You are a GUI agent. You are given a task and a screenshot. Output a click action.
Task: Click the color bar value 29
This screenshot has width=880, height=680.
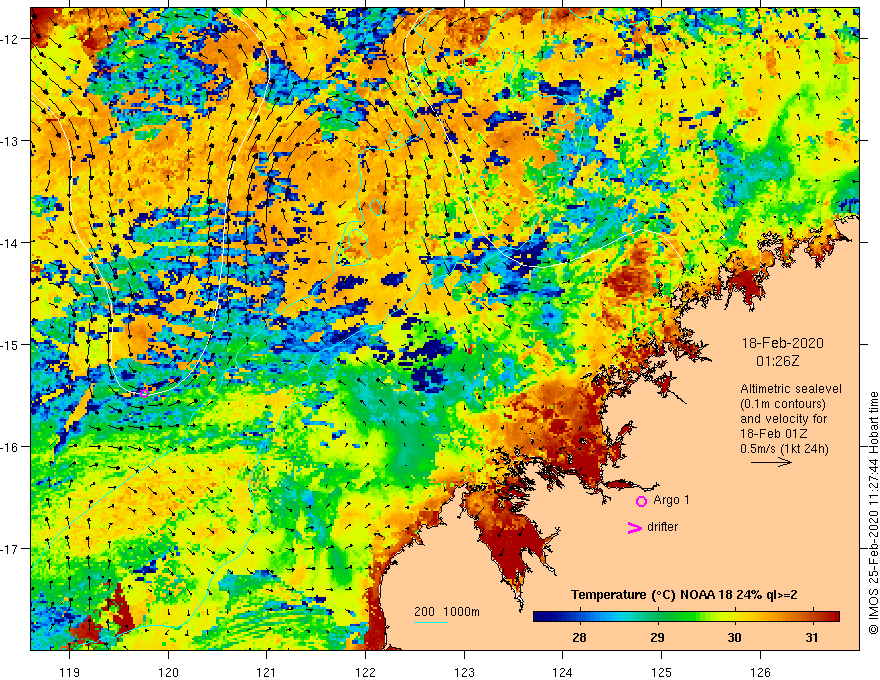[x=657, y=637]
